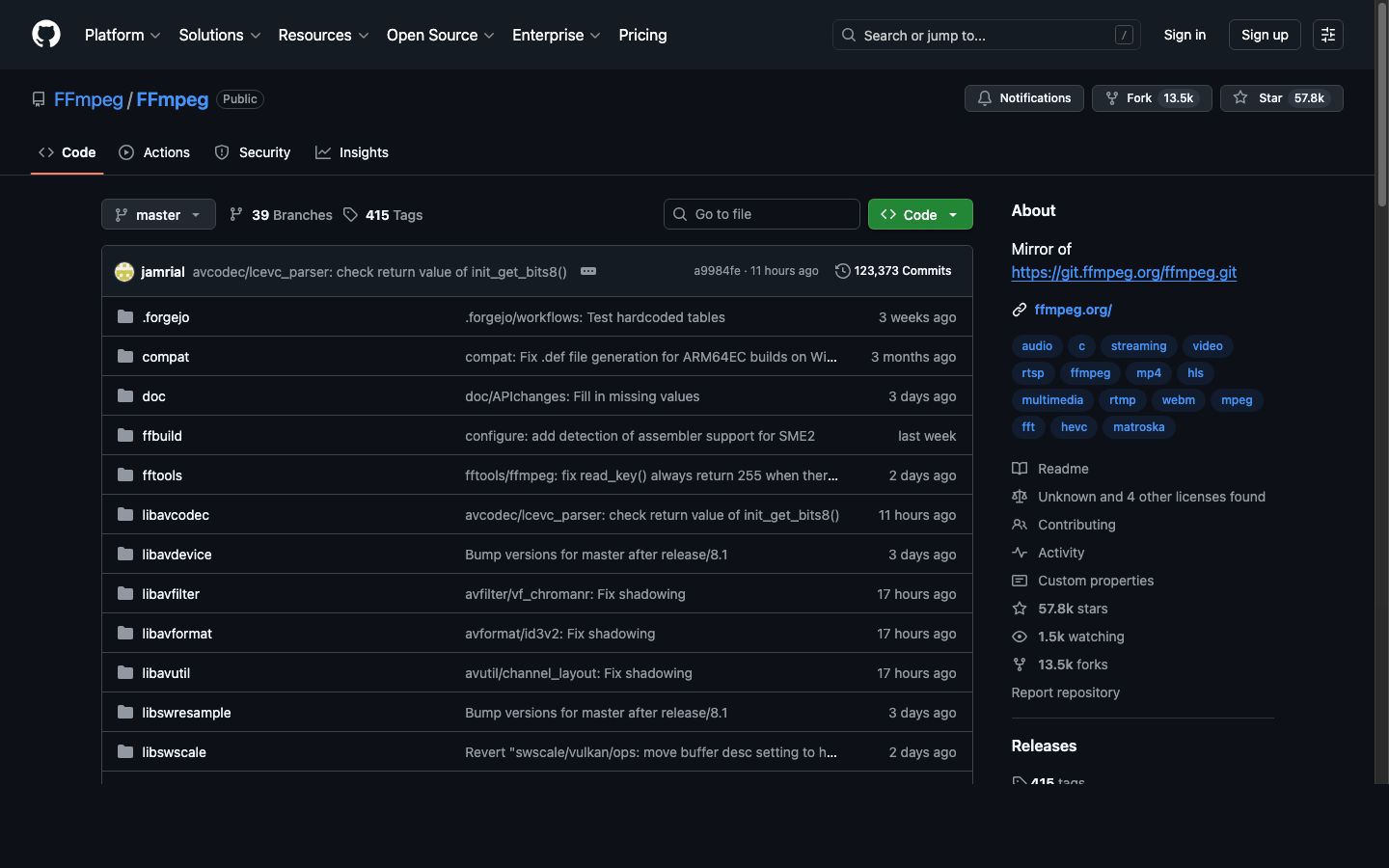This screenshot has height=868, width=1389.
Task: Click inside the Go to file field
Action: pos(762,213)
